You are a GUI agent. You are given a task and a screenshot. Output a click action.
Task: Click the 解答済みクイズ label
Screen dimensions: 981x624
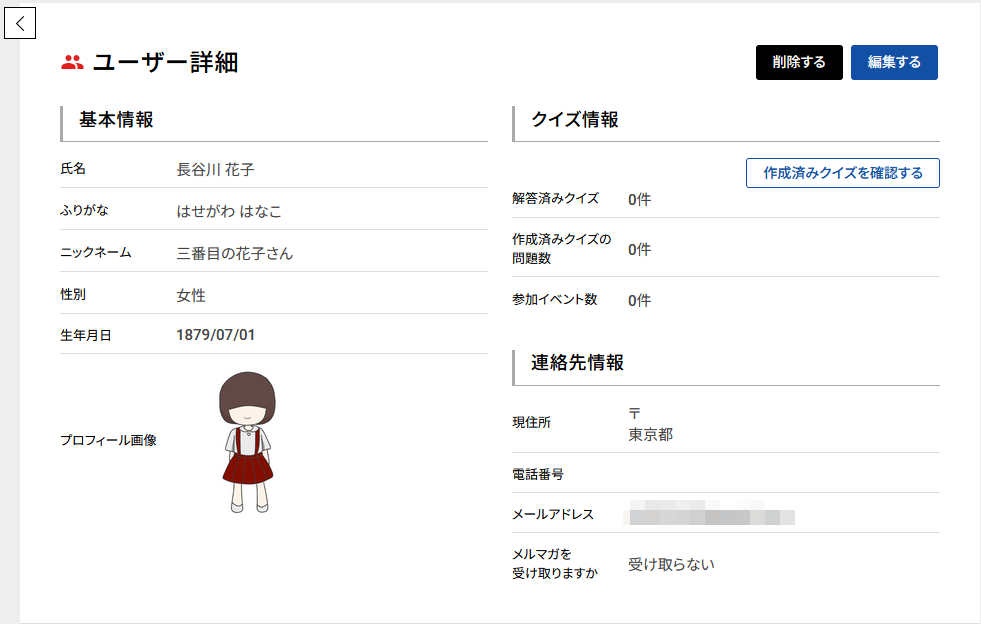click(x=555, y=198)
